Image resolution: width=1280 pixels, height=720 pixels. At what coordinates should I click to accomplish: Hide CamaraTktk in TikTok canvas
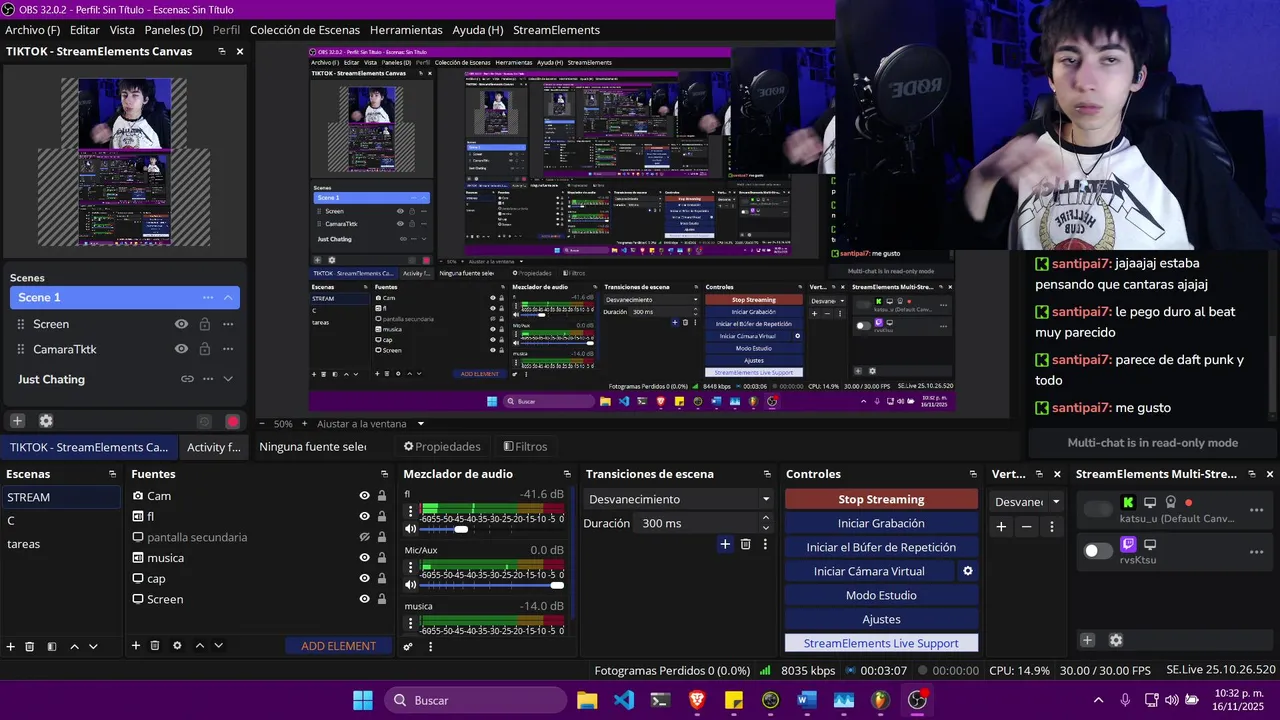tap(181, 349)
